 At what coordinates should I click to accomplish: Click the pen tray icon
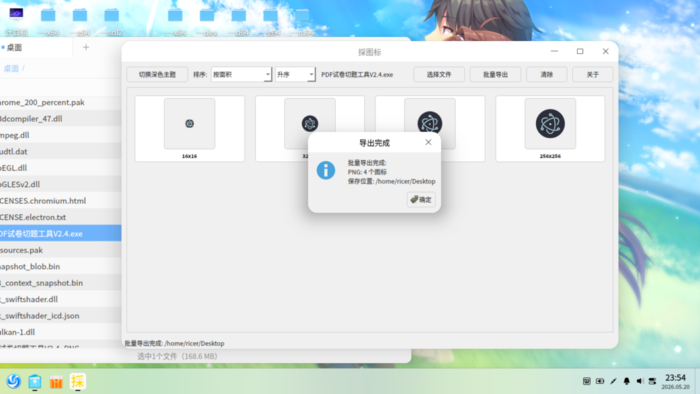point(613,381)
